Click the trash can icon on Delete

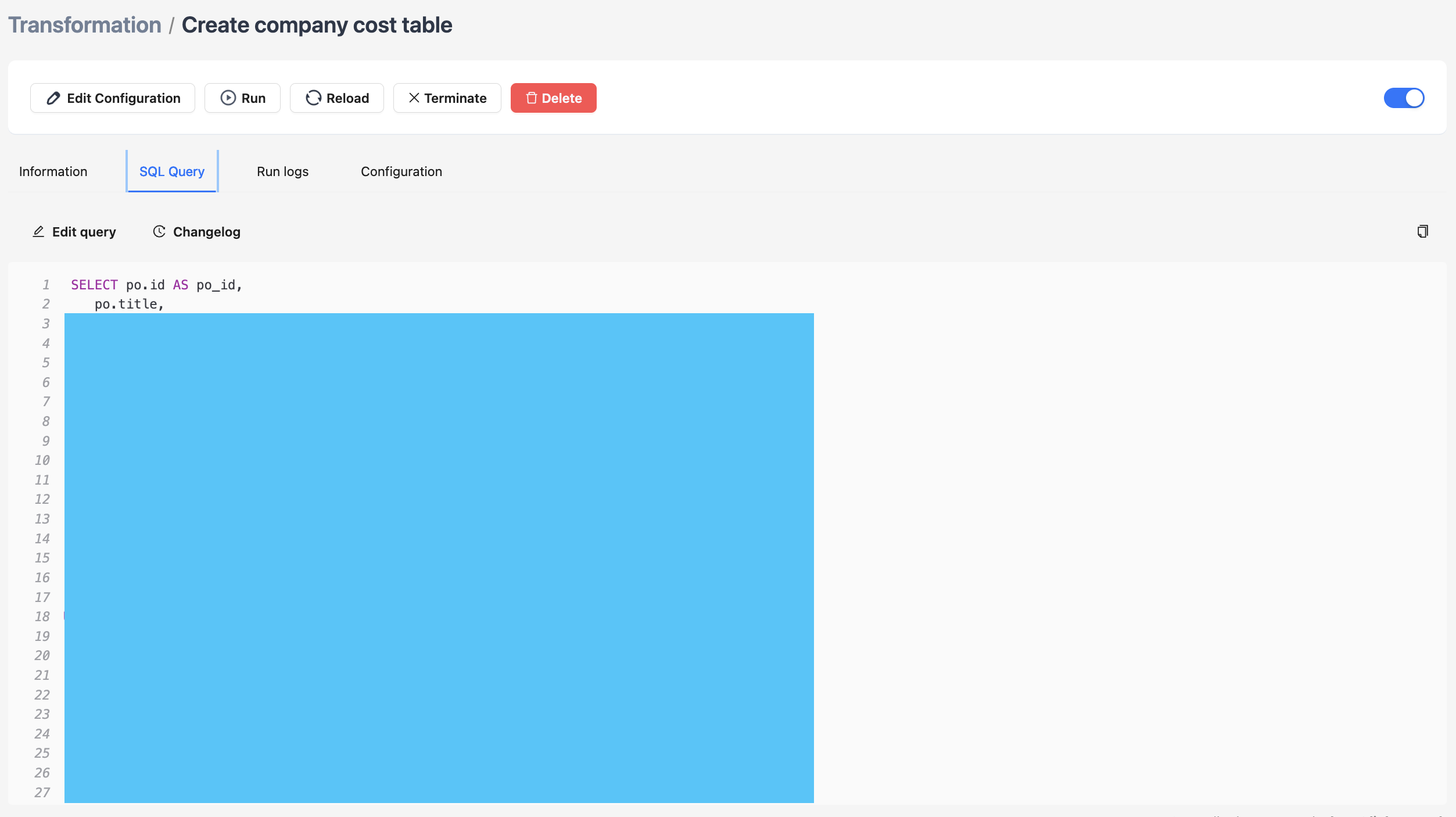532,98
